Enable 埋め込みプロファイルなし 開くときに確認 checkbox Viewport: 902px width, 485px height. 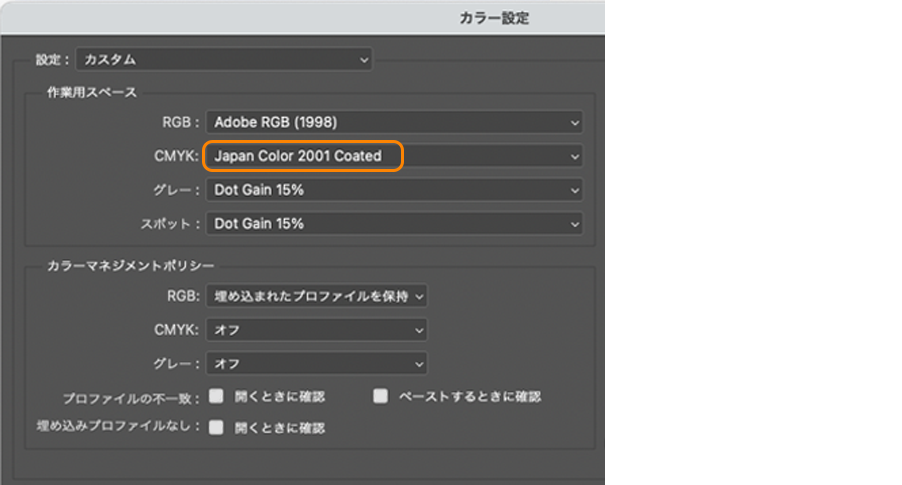(216, 427)
